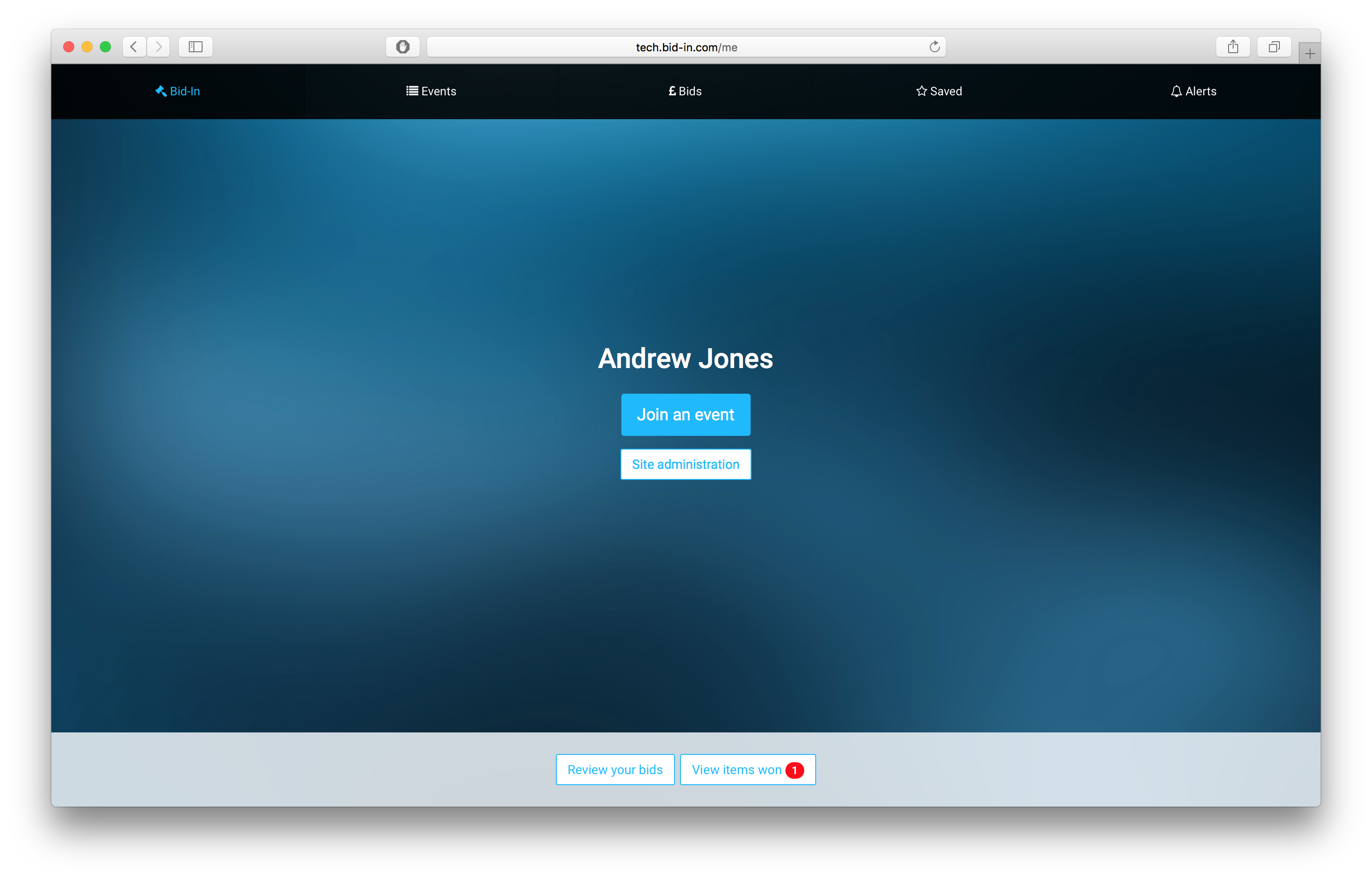This screenshot has height=880, width=1372.
Task: Open the Alerts nav item
Action: click(1193, 91)
